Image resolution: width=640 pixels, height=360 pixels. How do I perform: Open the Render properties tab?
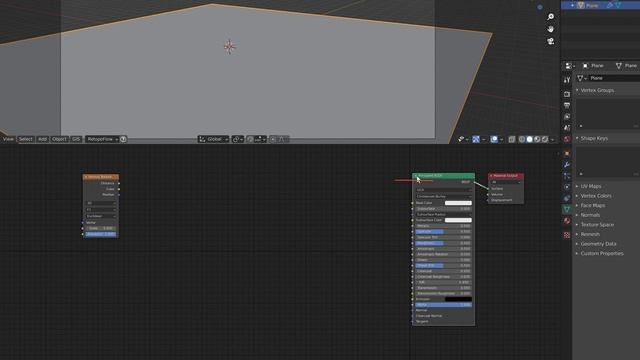tap(567, 94)
